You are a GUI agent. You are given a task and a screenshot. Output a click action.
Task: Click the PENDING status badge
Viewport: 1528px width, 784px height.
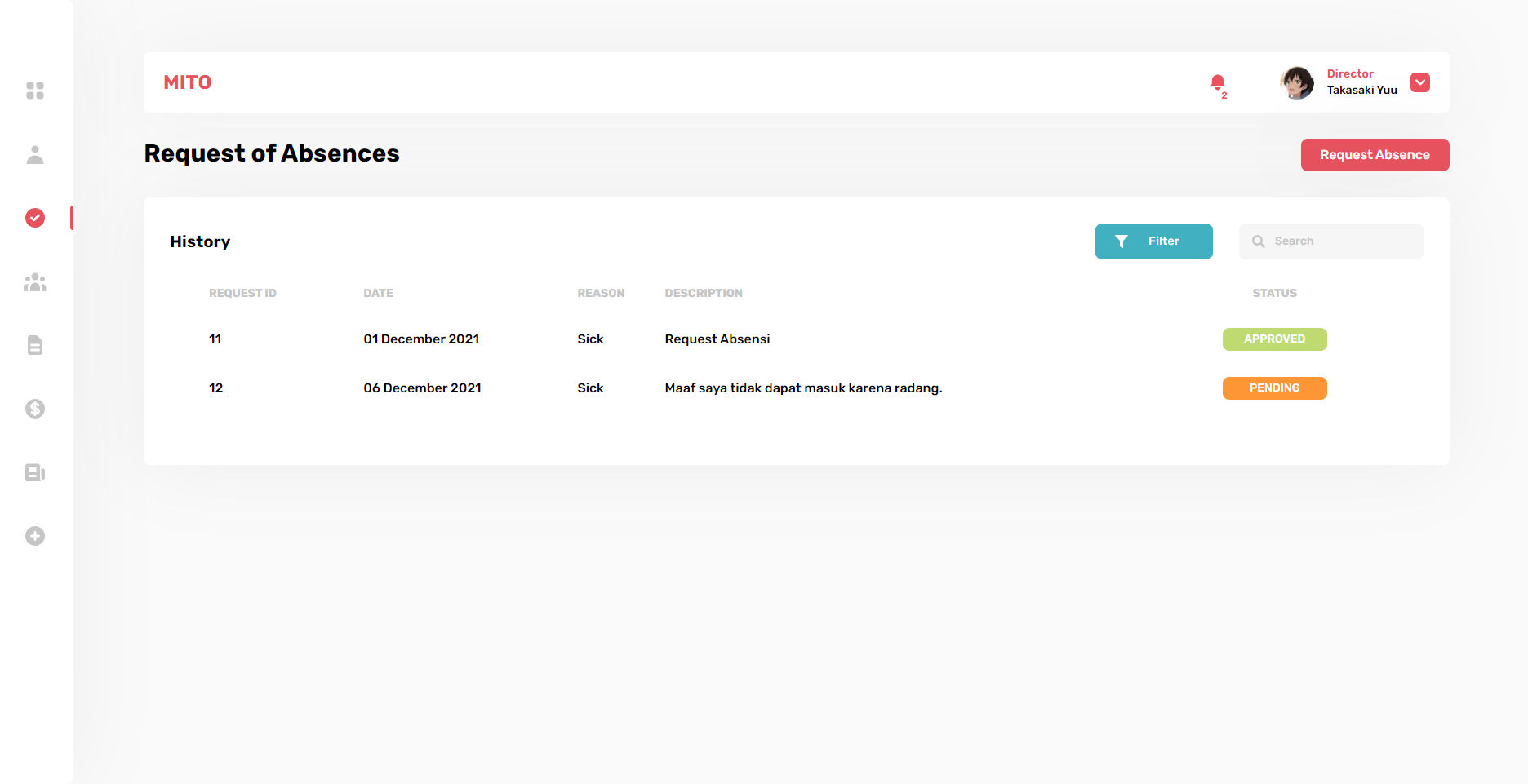tap(1274, 388)
